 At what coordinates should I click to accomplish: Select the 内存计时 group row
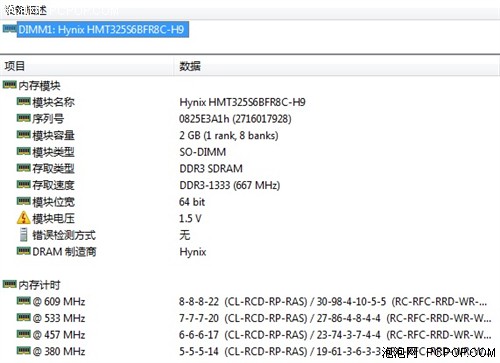[x=39, y=285]
